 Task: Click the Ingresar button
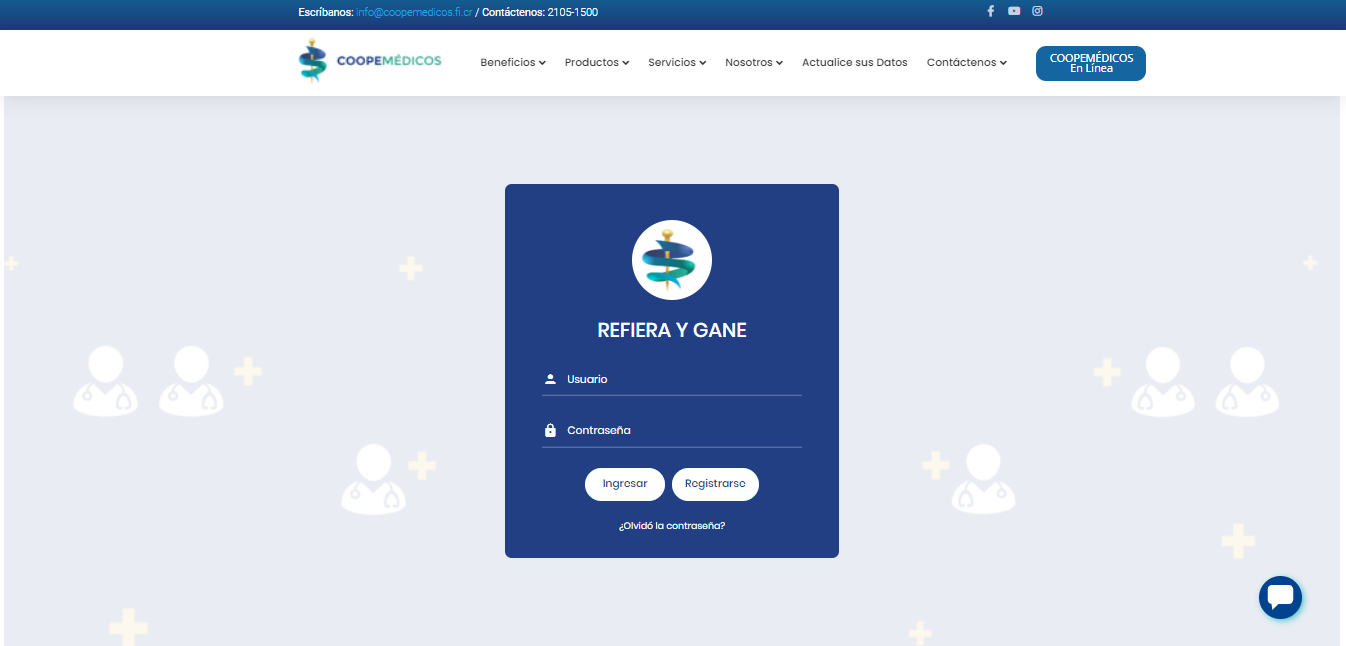point(625,484)
